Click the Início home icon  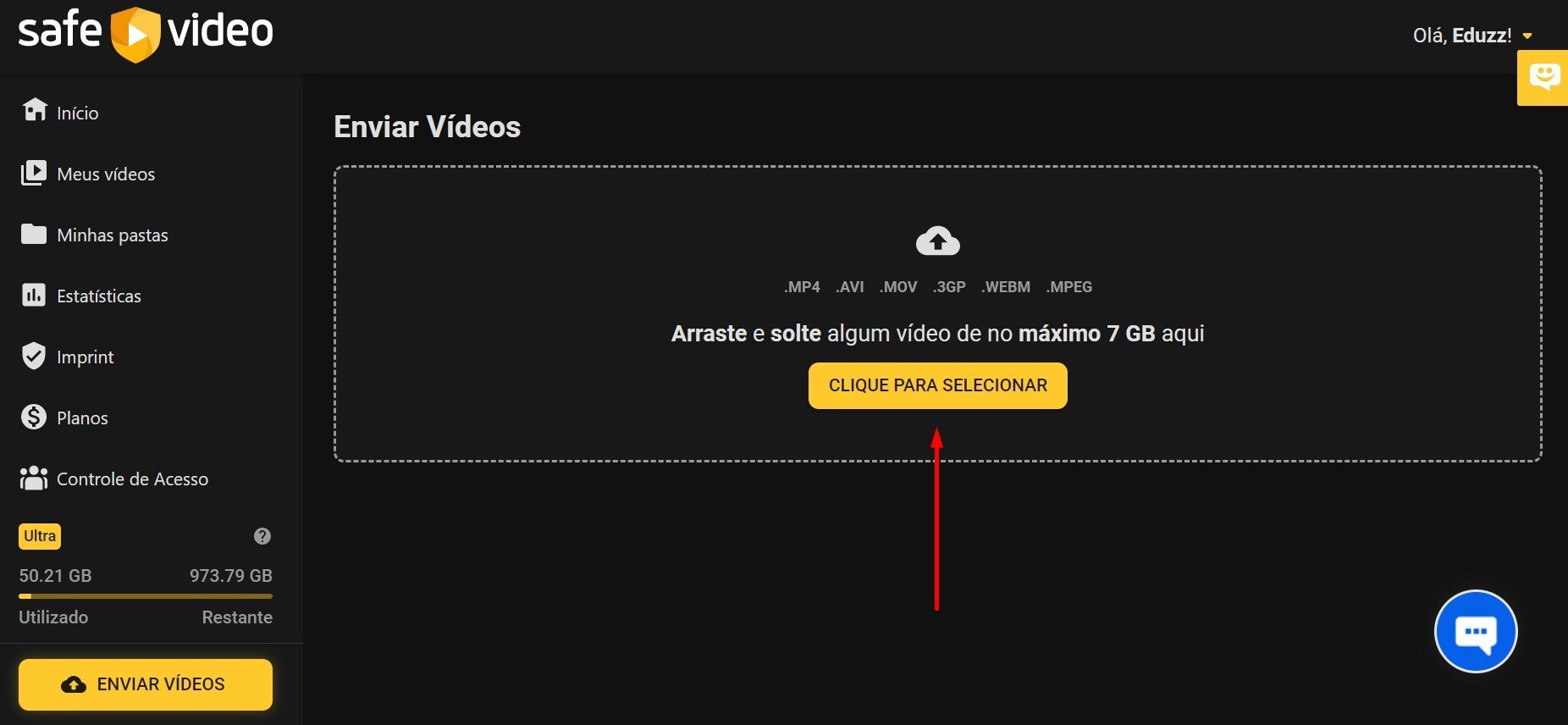35,110
